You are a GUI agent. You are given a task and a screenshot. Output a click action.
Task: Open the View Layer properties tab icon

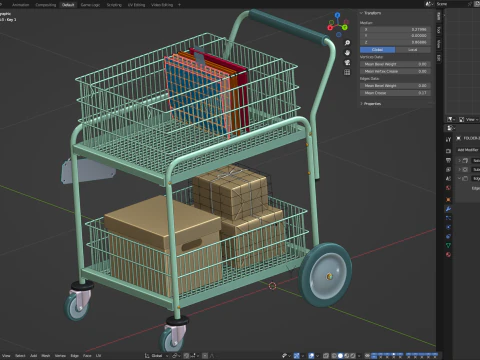(x=448, y=169)
